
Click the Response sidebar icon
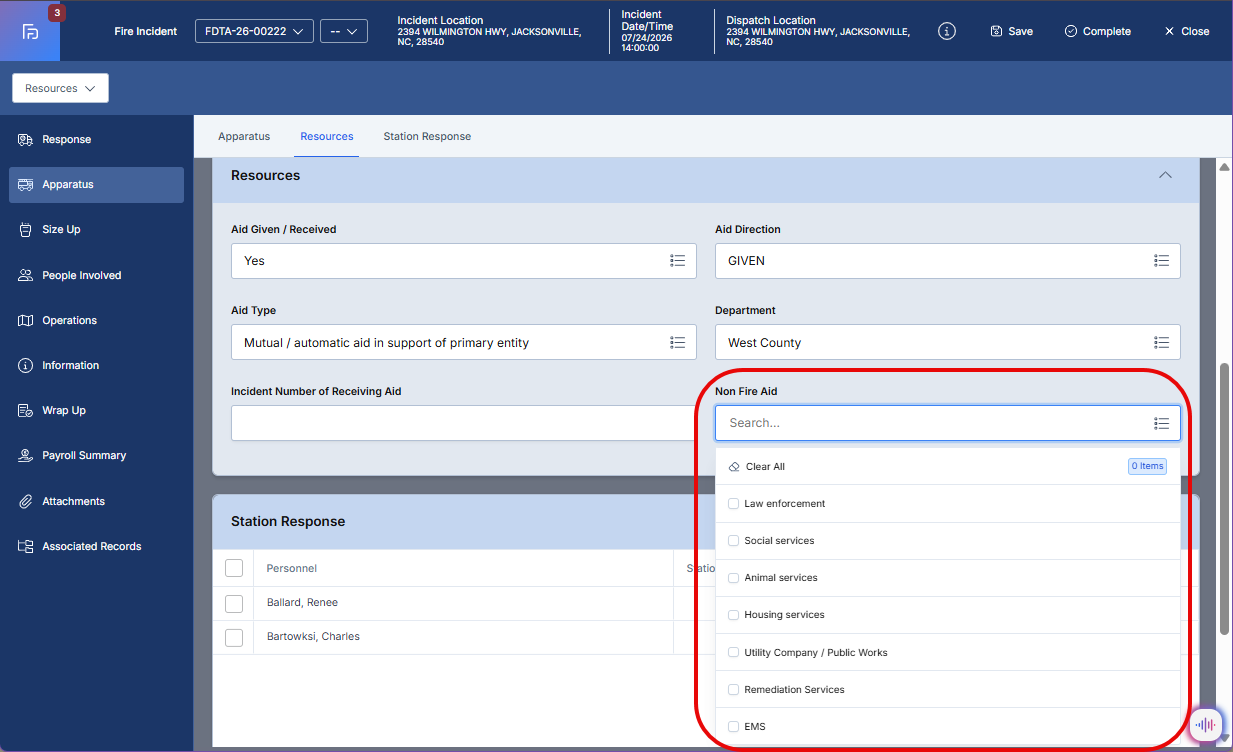26,139
